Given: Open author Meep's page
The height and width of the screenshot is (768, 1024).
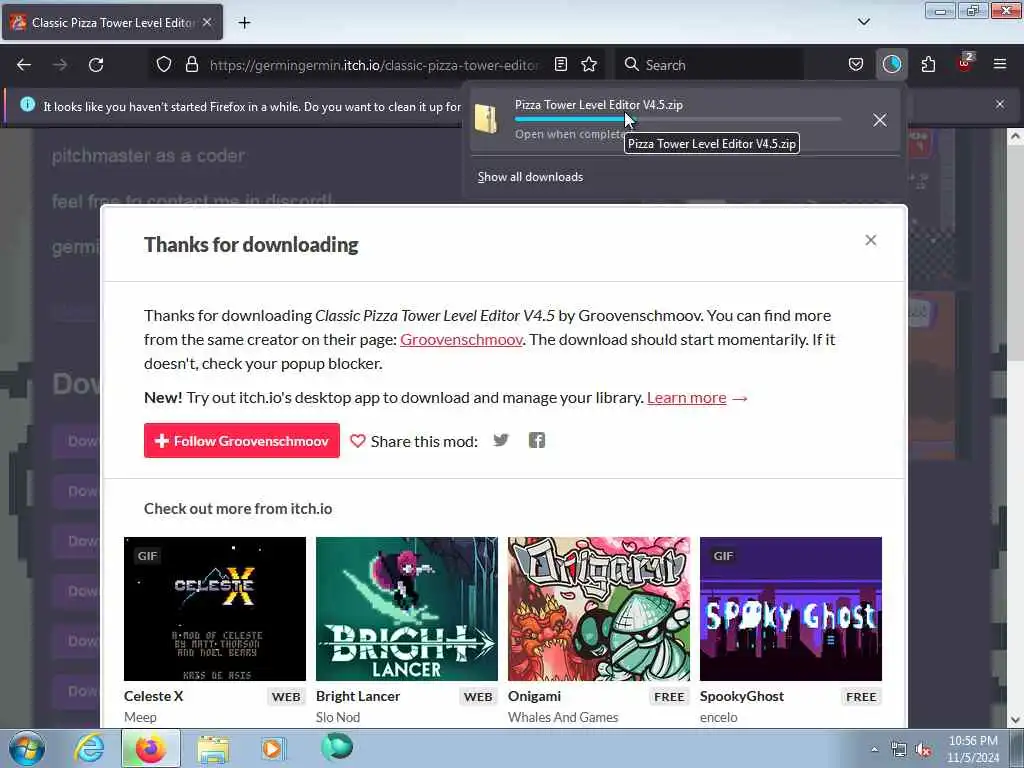Looking at the screenshot, I should click(x=140, y=717).
